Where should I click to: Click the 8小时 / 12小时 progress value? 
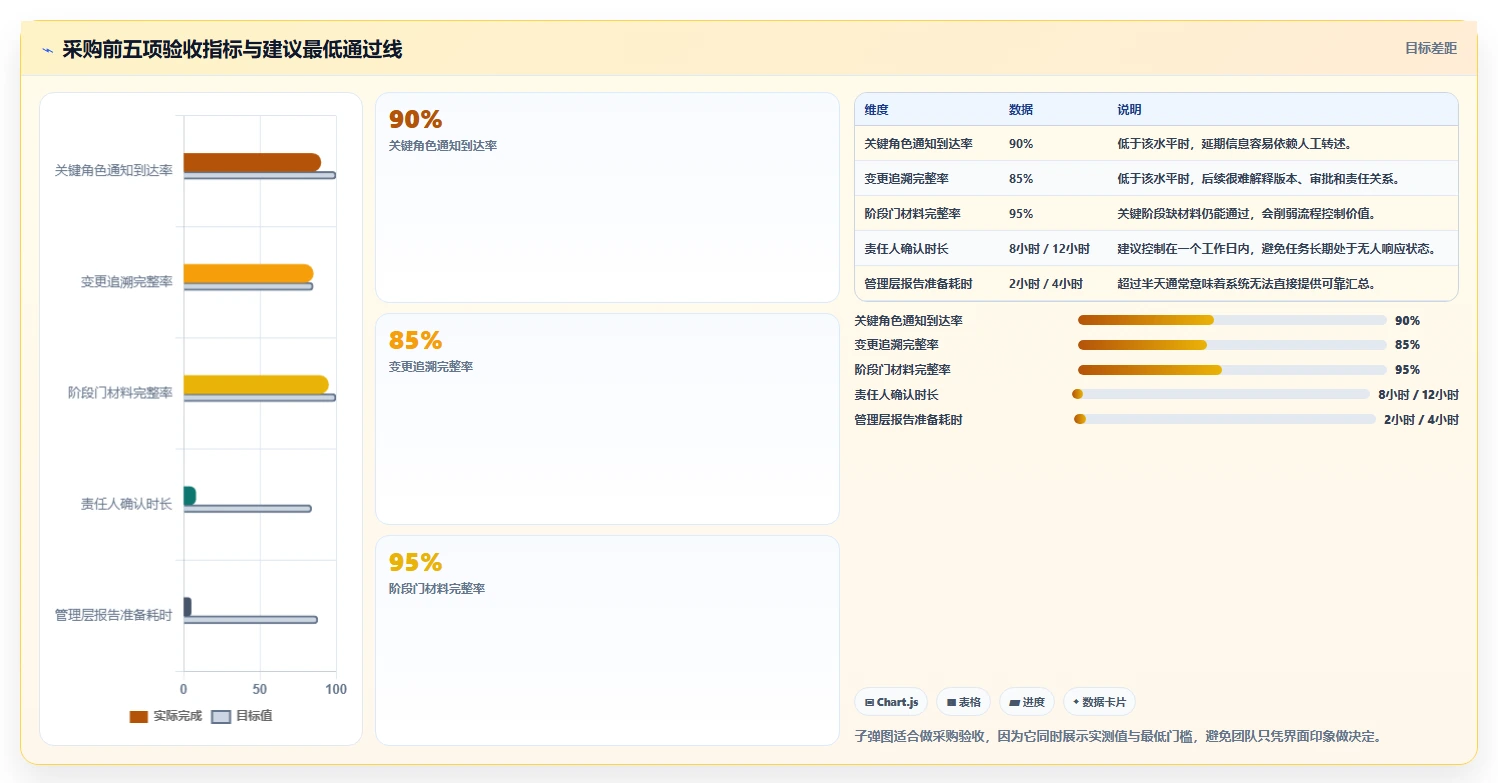click(x=1418, y=395)
